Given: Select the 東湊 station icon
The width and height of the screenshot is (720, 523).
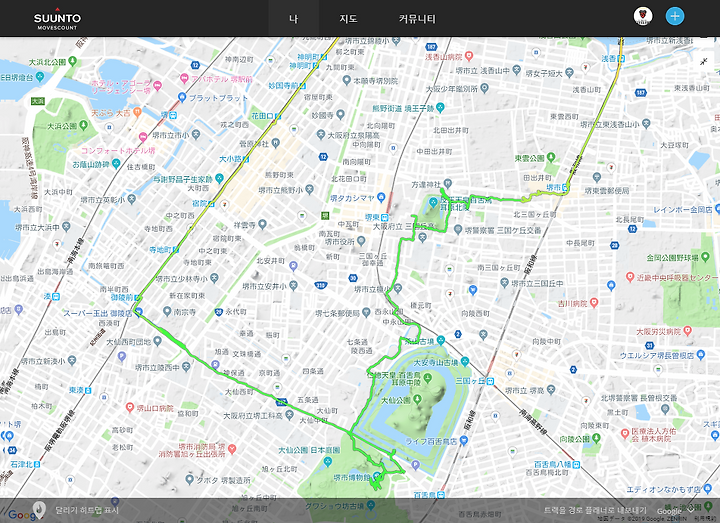Looking at the screenshot, I should click(87, 390).
